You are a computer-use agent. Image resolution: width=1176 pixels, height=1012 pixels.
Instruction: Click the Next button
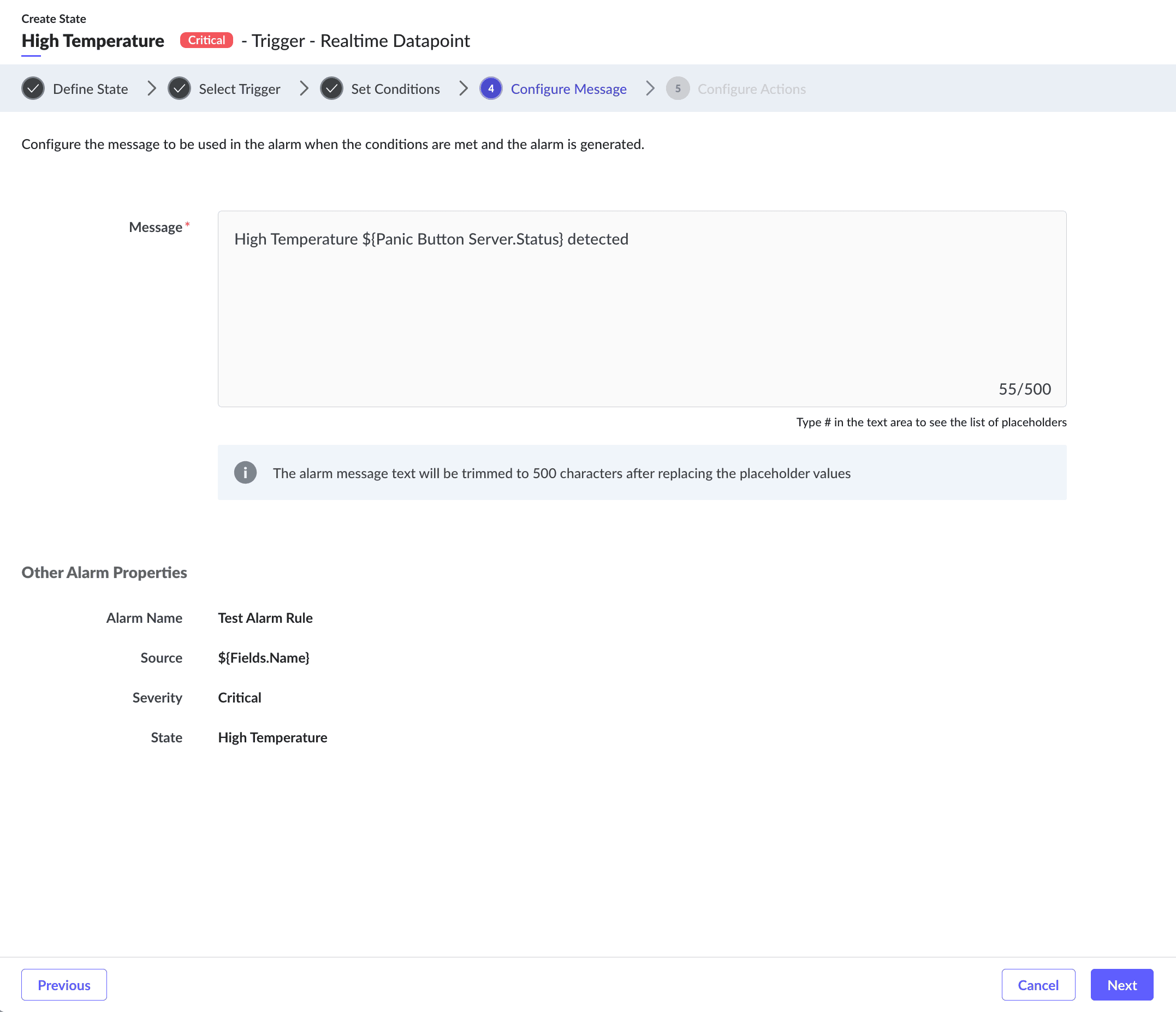(1121, 985)
